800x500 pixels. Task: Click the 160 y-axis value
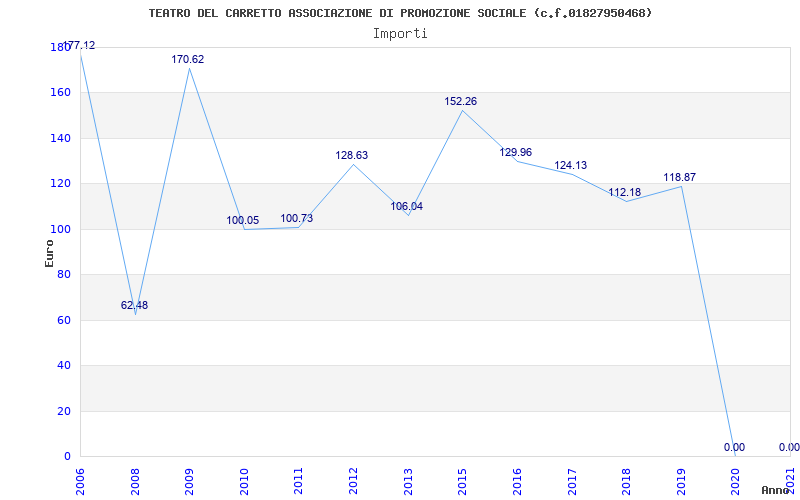[60, 93]
